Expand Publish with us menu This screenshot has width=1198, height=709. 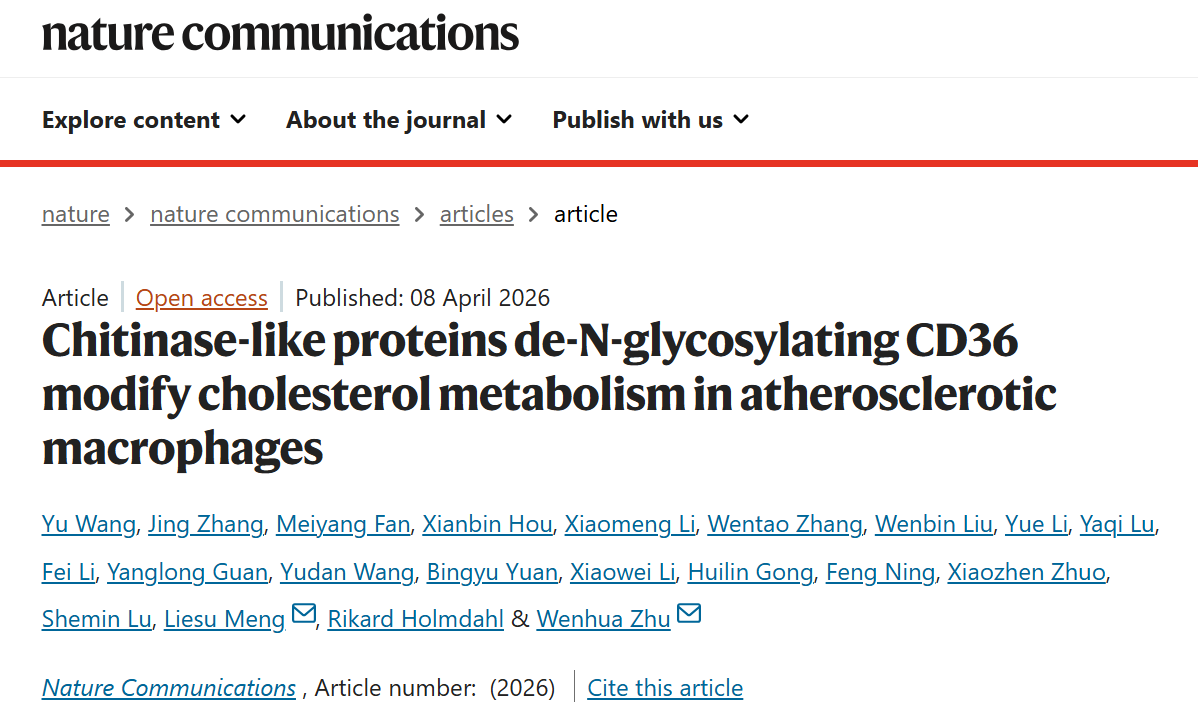click(650, 120)
